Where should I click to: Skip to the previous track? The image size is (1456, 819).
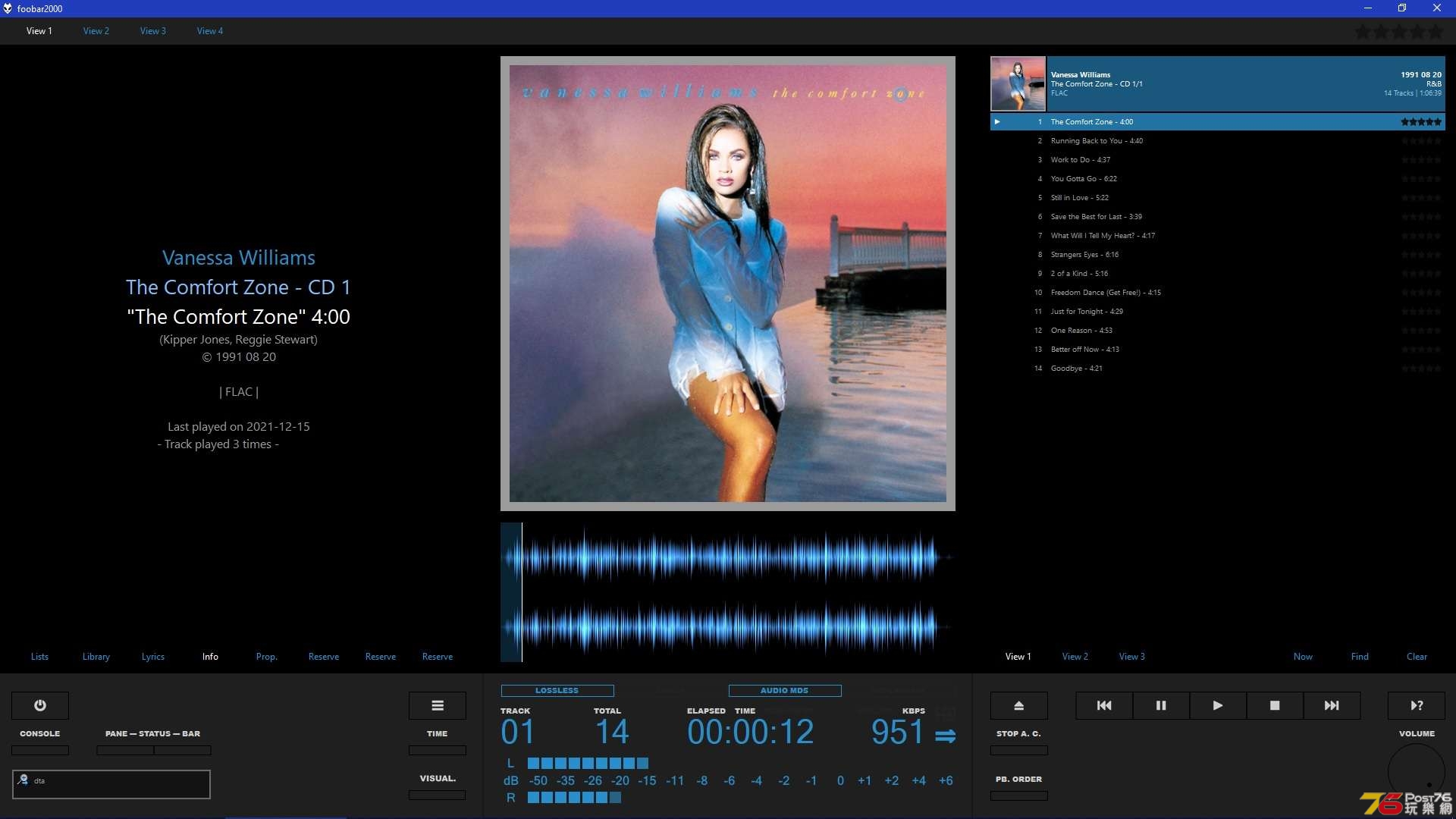(1104, 705)
